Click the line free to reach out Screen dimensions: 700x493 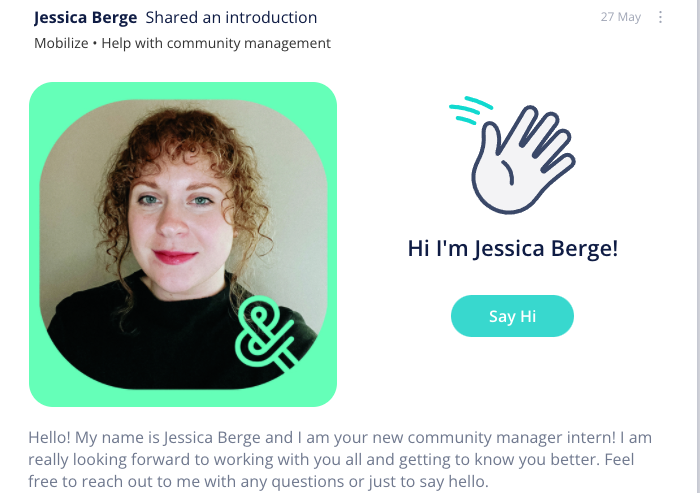(x=258, y=482)
